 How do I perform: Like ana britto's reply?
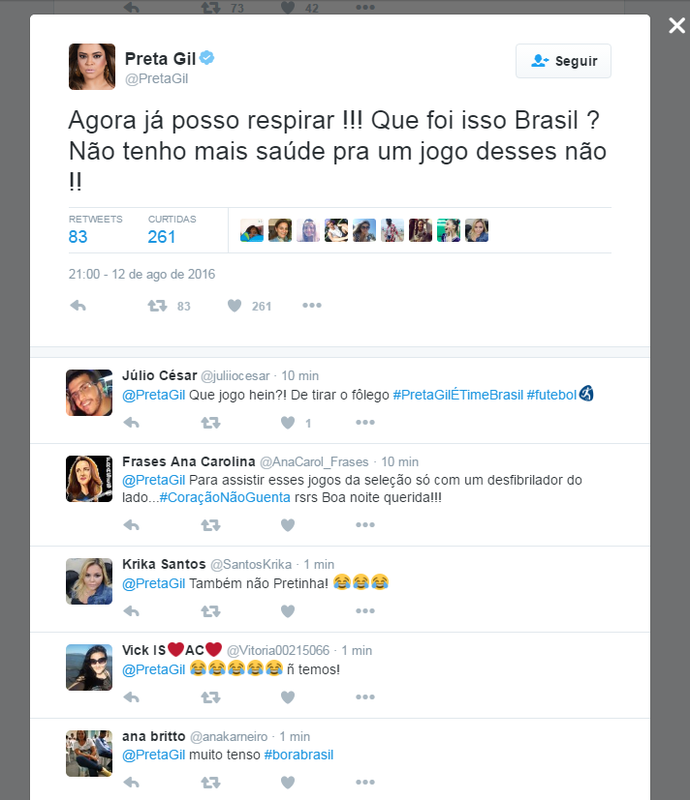click(x=288, y=782)
